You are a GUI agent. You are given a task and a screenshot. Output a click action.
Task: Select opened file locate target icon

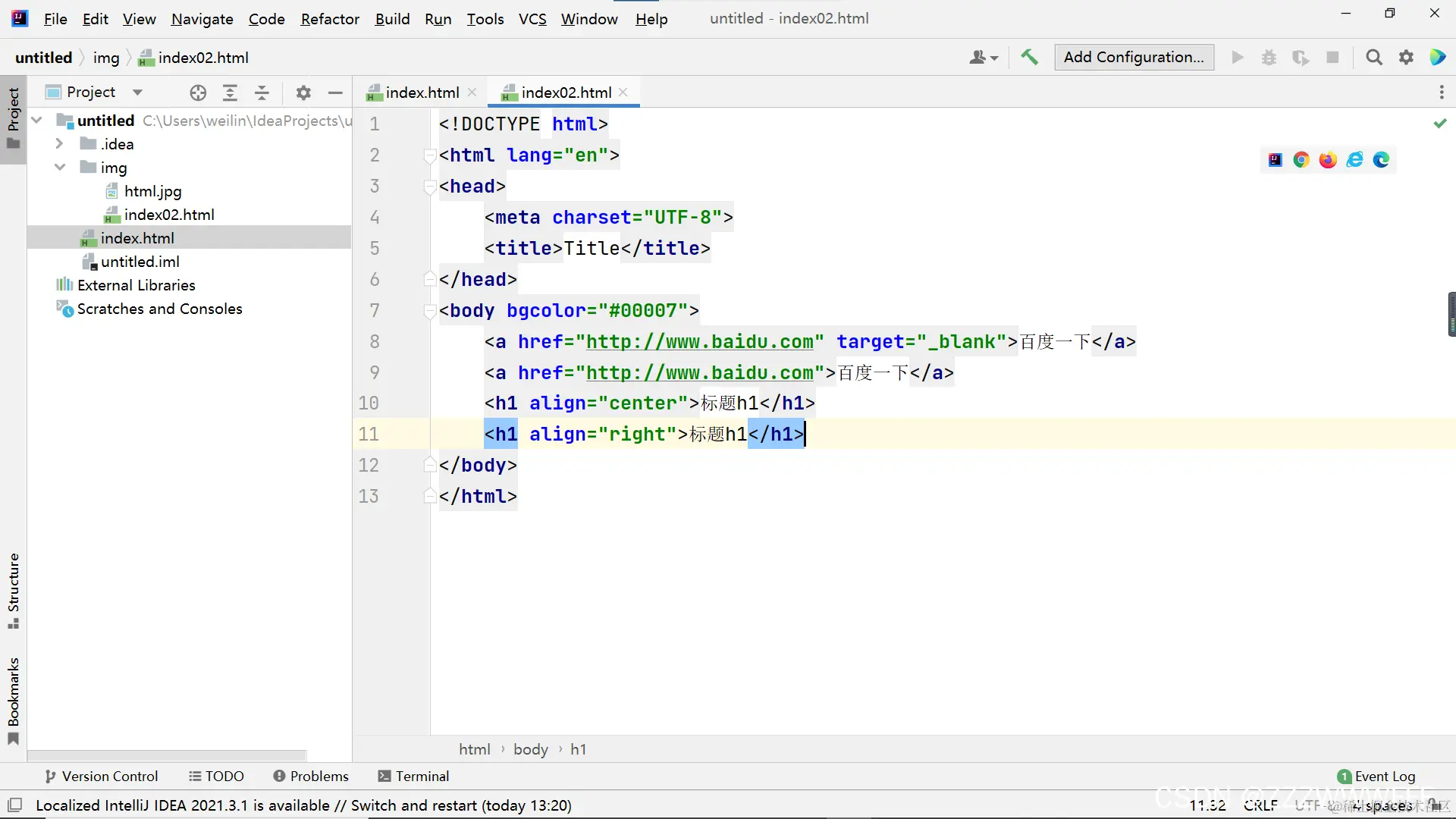point(198,93)
